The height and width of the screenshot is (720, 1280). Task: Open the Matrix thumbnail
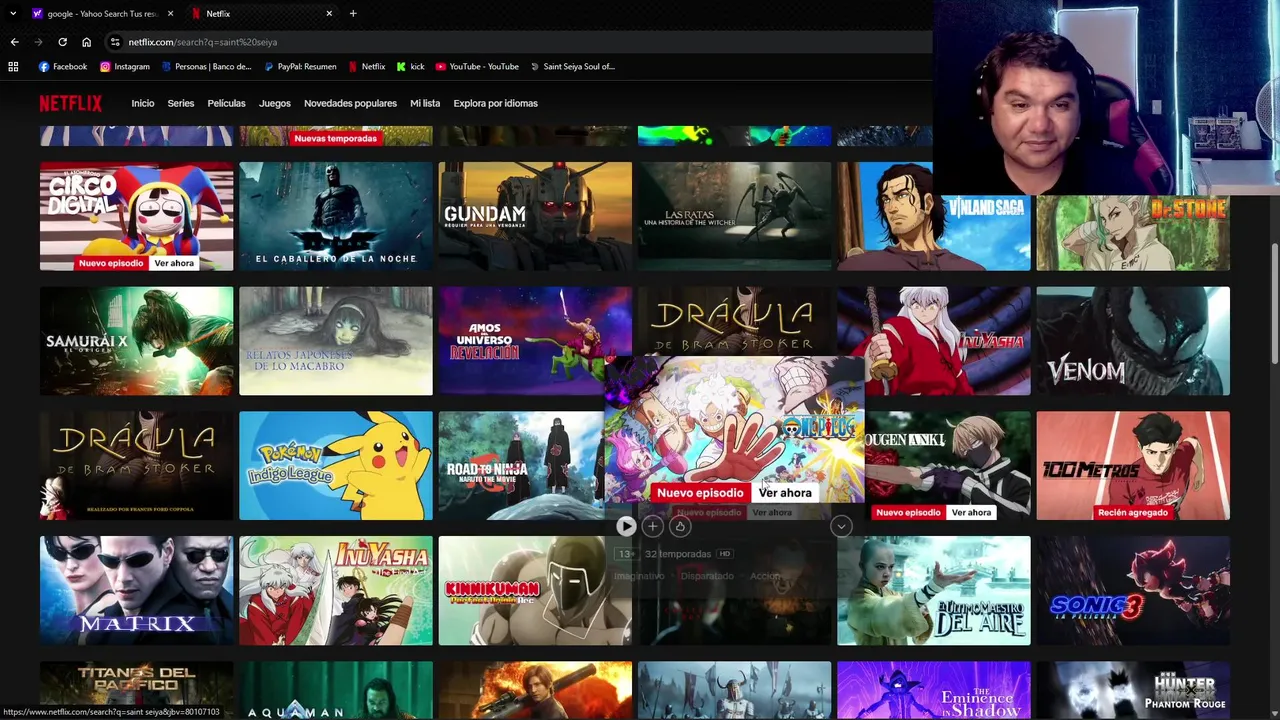point(136,590)
